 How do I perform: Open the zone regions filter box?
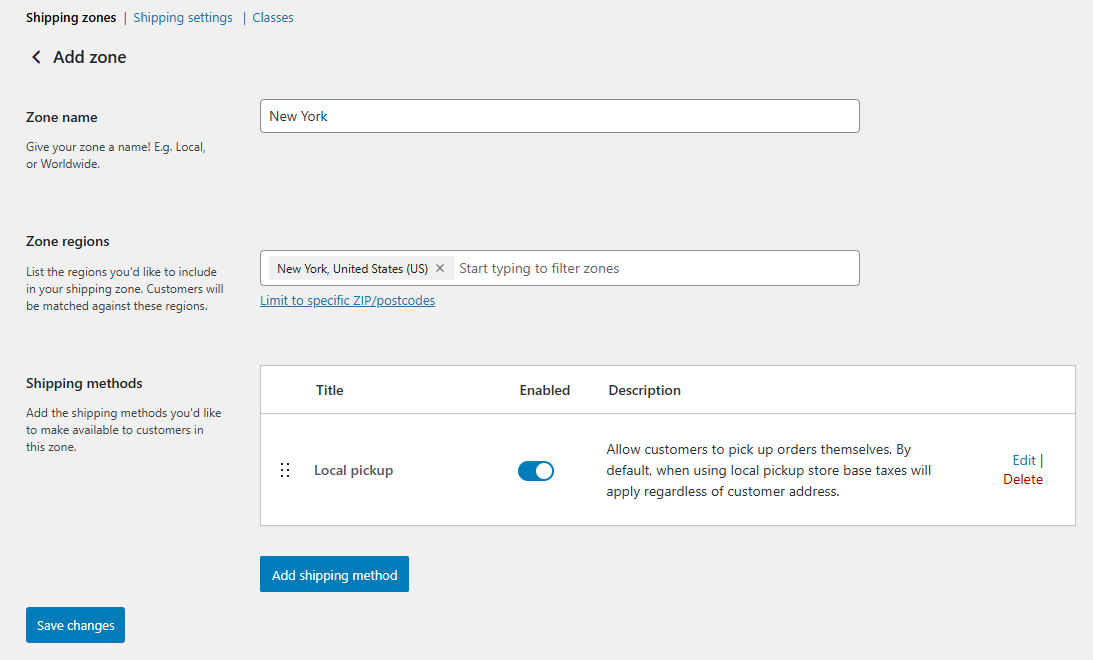click(x=650, y=268)
